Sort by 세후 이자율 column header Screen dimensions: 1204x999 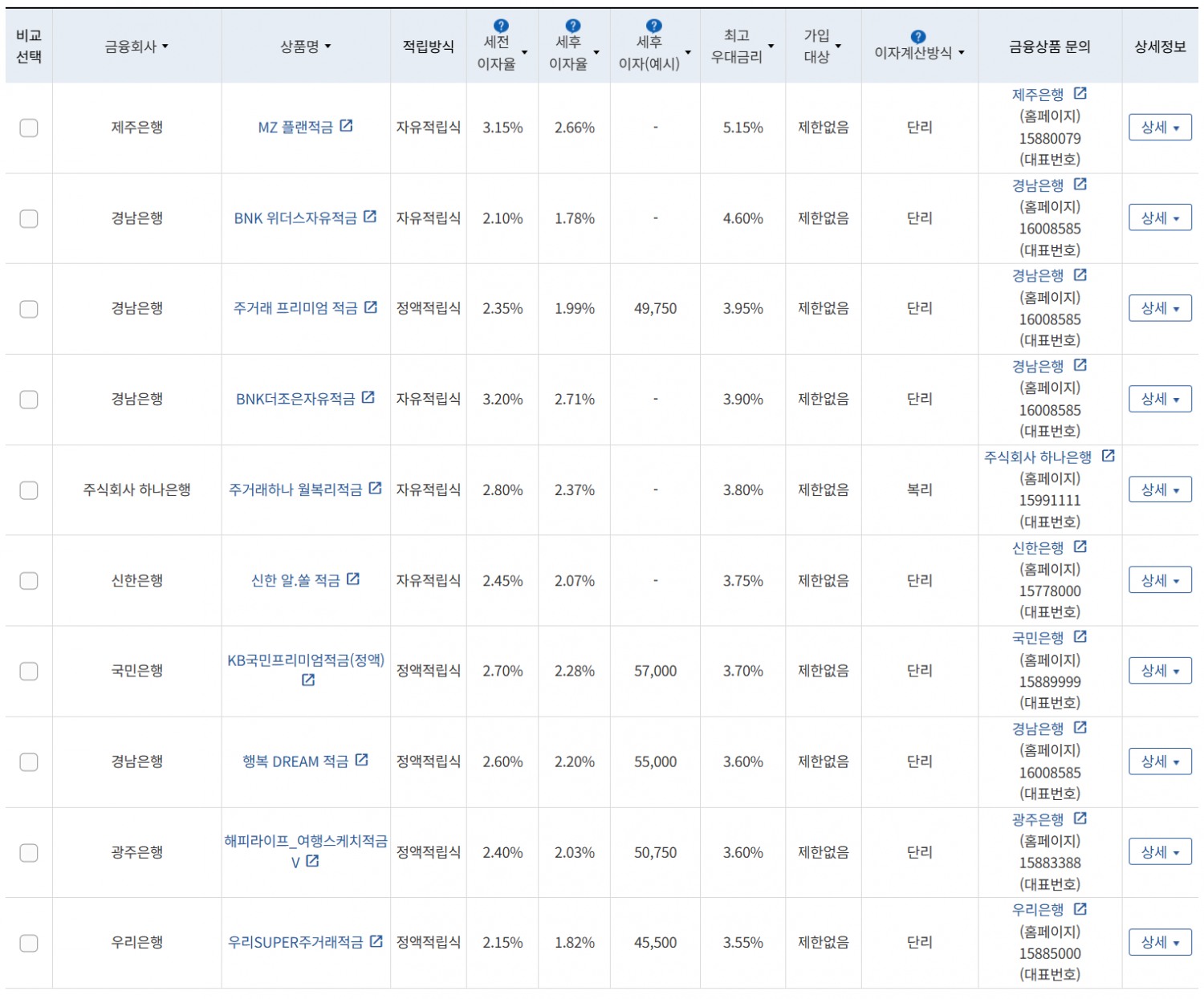click(x=574, y=52)
